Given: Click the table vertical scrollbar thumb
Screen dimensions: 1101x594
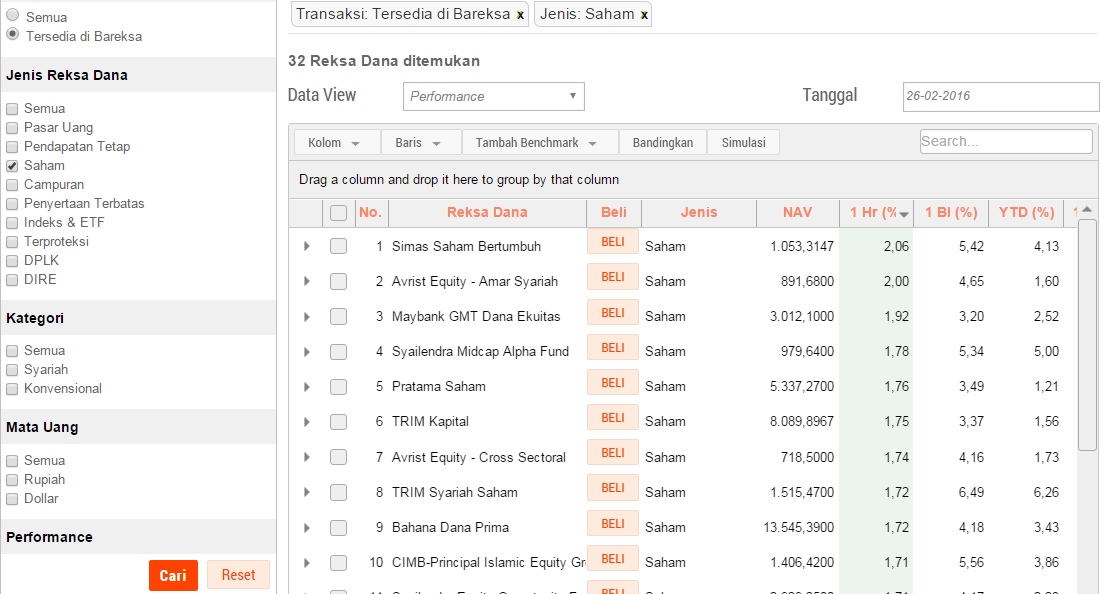Looking at the screenshot, I should 1087,335.
